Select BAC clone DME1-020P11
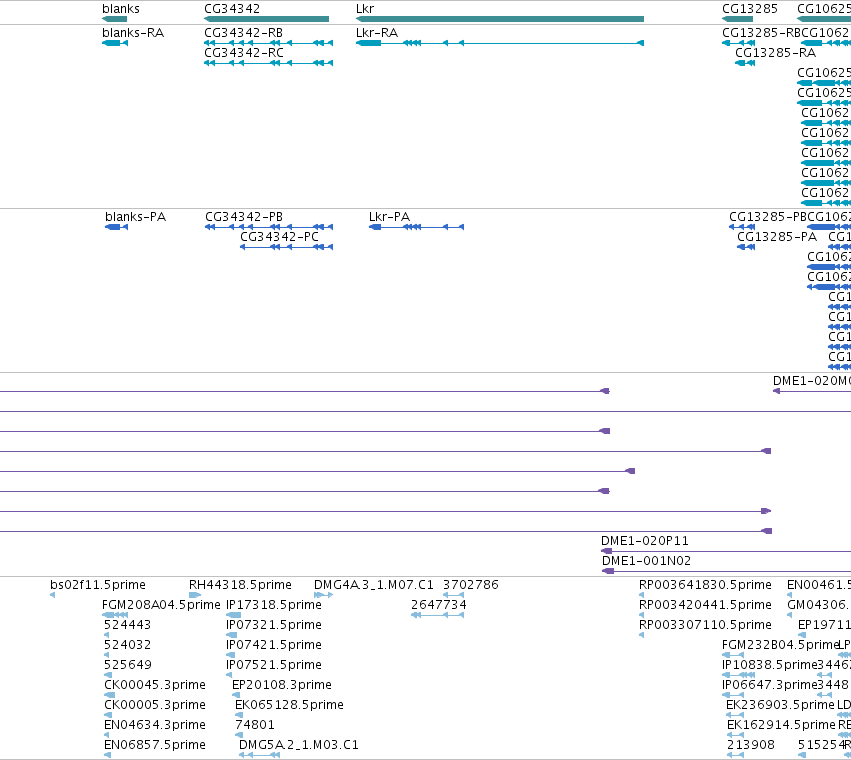 point(726,552)
